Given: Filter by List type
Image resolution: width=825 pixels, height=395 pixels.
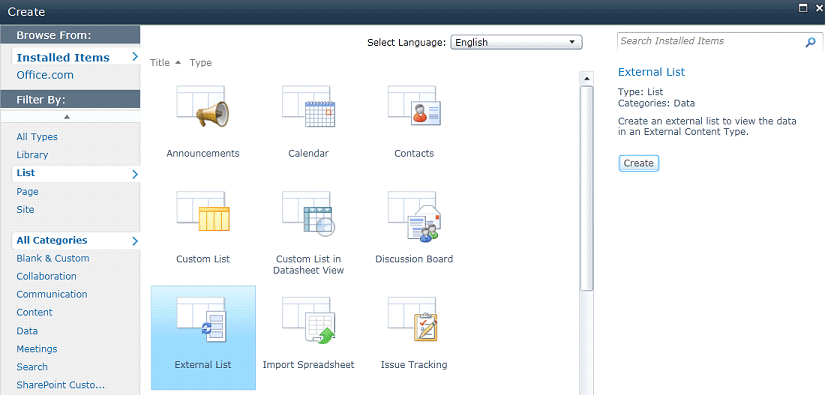Looking at the screenshot, I should point(75,173).
